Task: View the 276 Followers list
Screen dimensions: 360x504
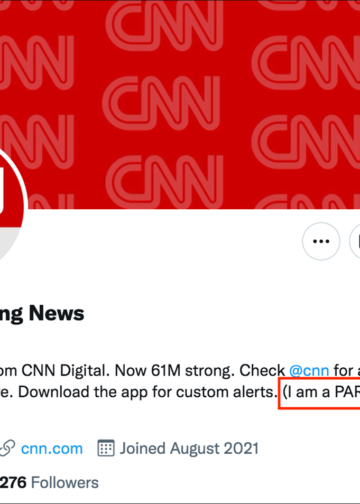Action: pyautogui.click(x=49, y=483)
